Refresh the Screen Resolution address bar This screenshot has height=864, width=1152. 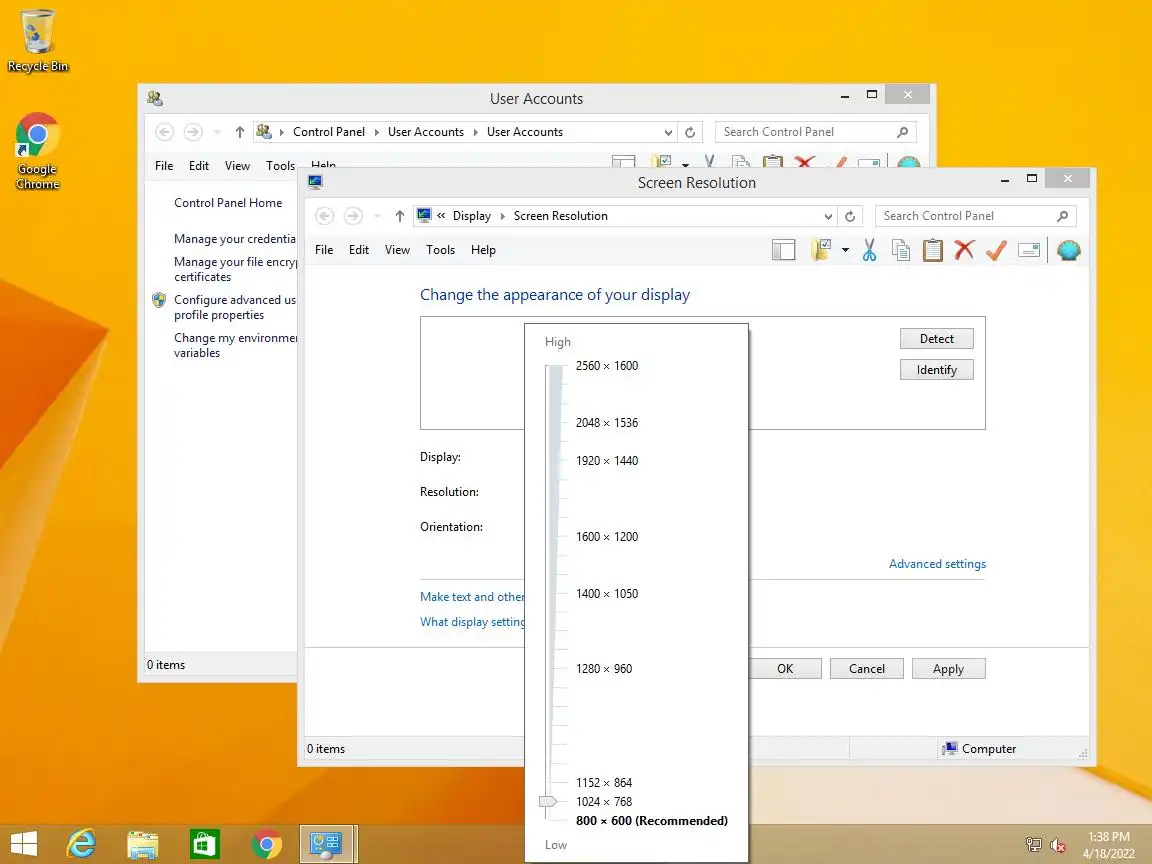[850, 216]
